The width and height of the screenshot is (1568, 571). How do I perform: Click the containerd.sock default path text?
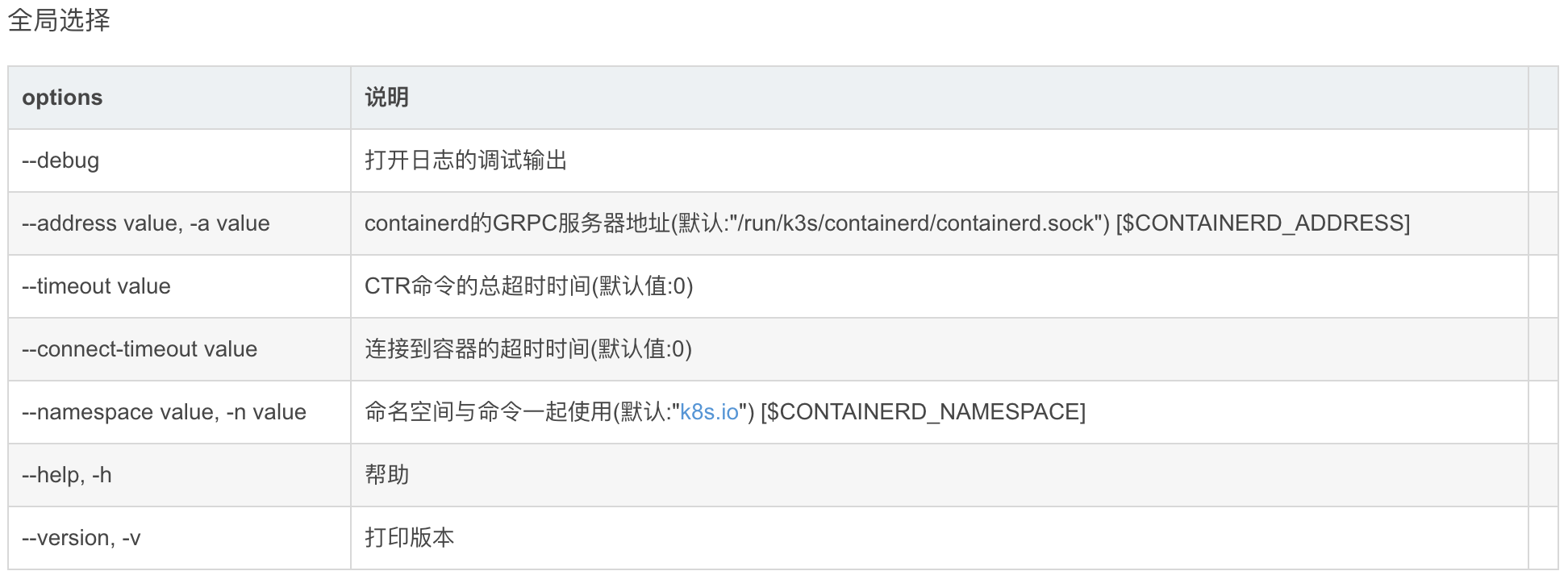click(920, 223)
